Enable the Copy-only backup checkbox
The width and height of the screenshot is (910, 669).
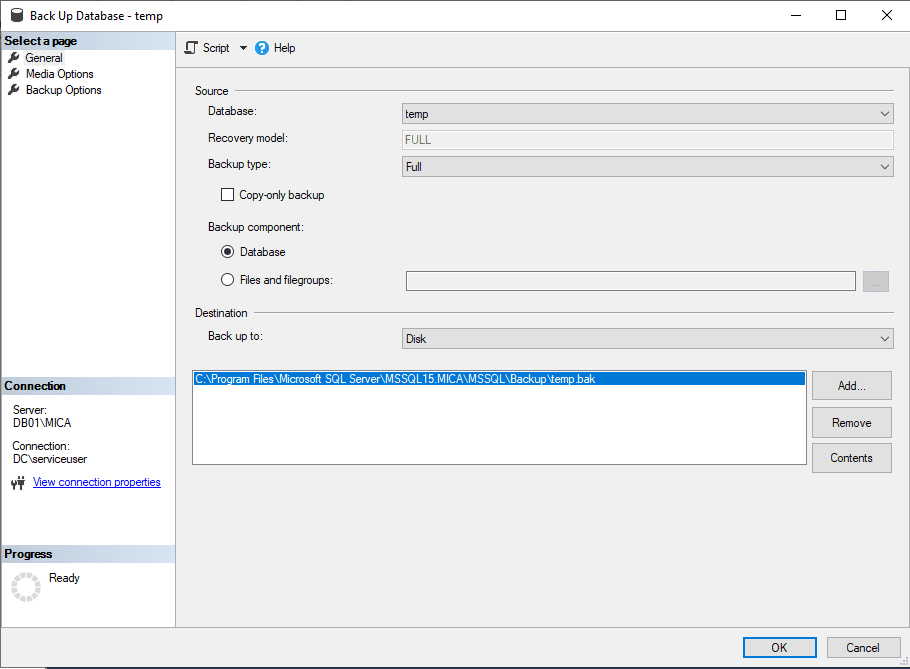227,195
